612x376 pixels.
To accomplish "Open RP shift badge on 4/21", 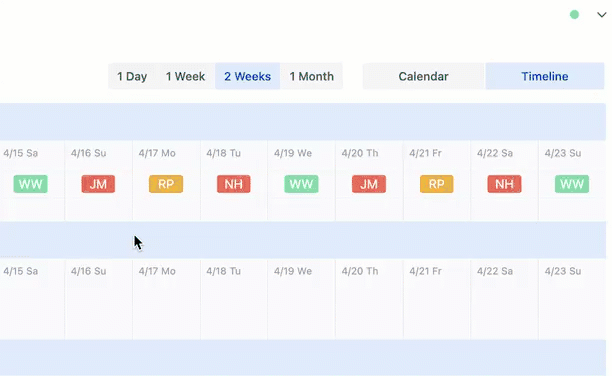I will pyautogui.click(x=437, y=184).
